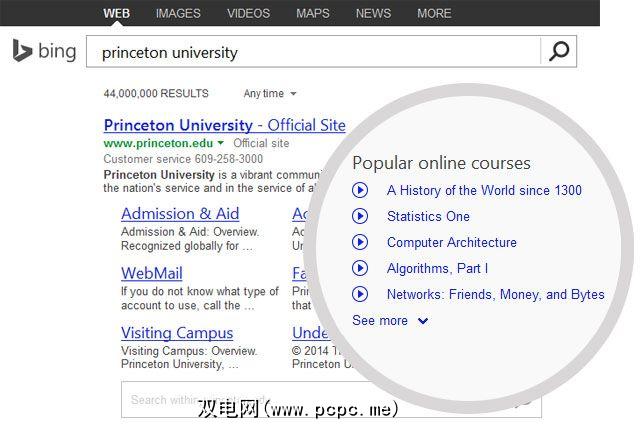Play icon beside Networks: Friends, Money, and Bytes
The height and width of the screenshot is (432, 640).
click(360, 294)
